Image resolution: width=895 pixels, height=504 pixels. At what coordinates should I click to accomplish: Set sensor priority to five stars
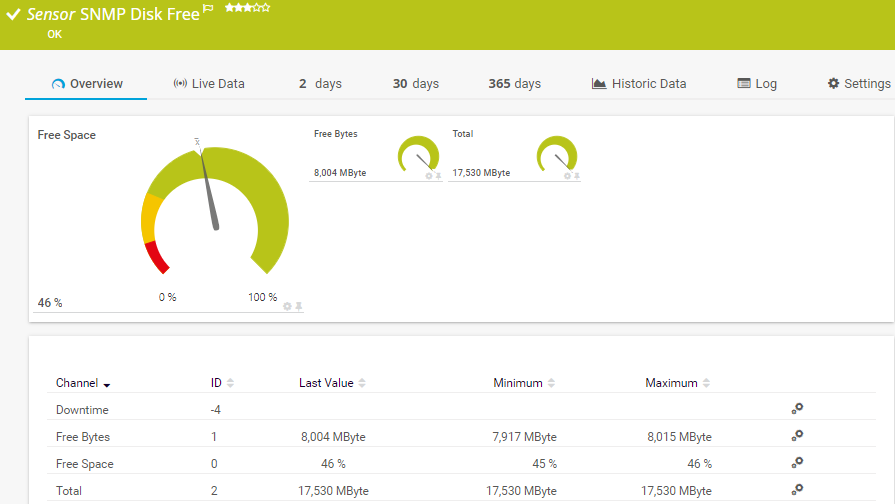pyautogui.click(x=266, y=7)
